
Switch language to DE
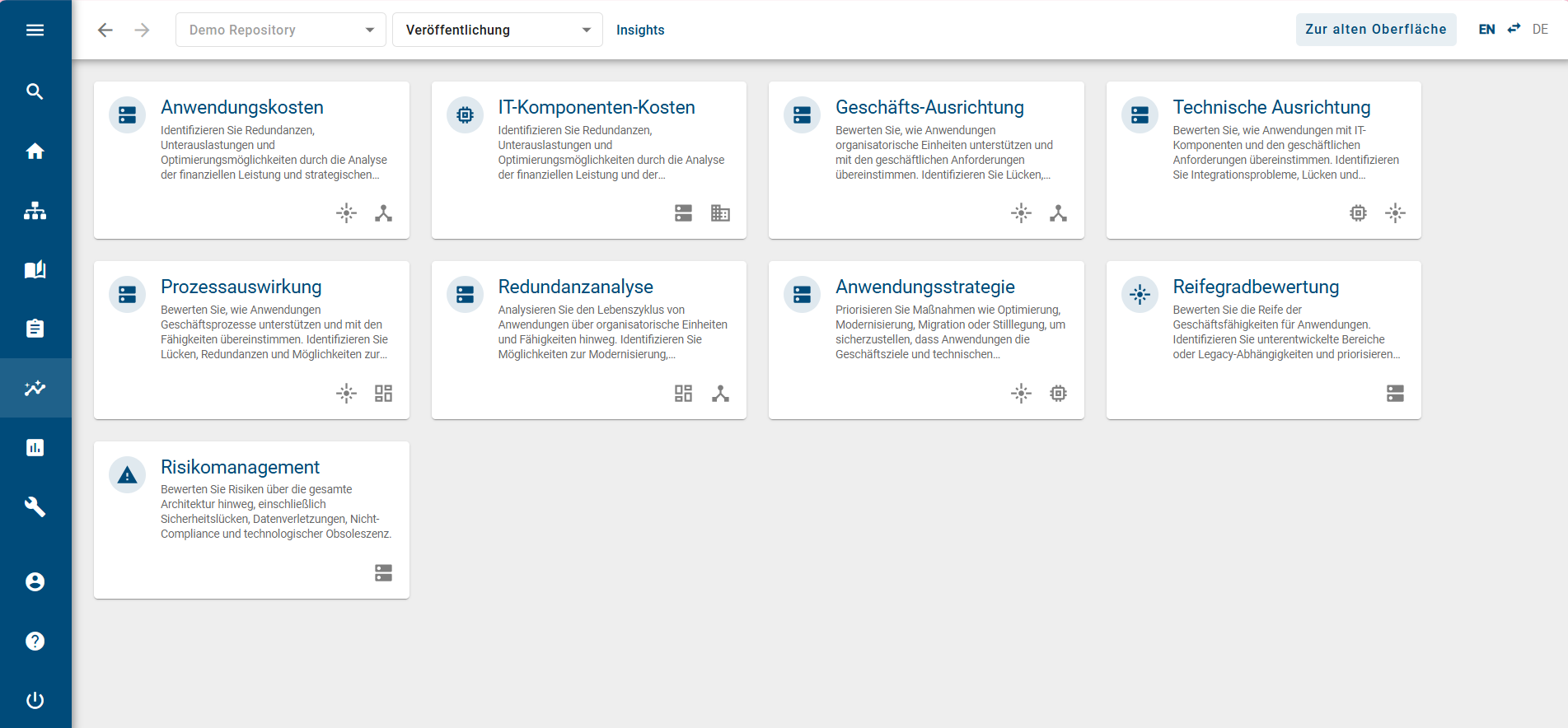coord(1540,30)
